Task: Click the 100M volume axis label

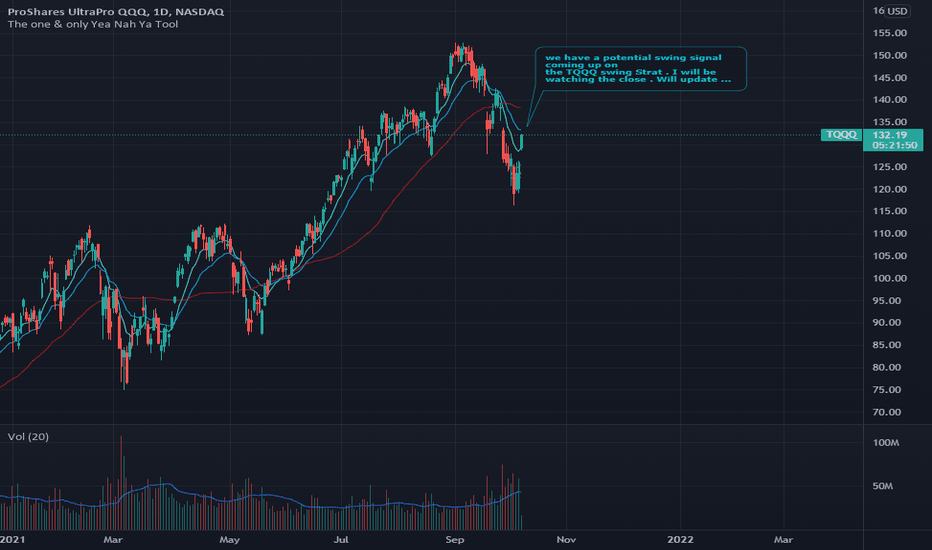Action: tap(886, 442)
